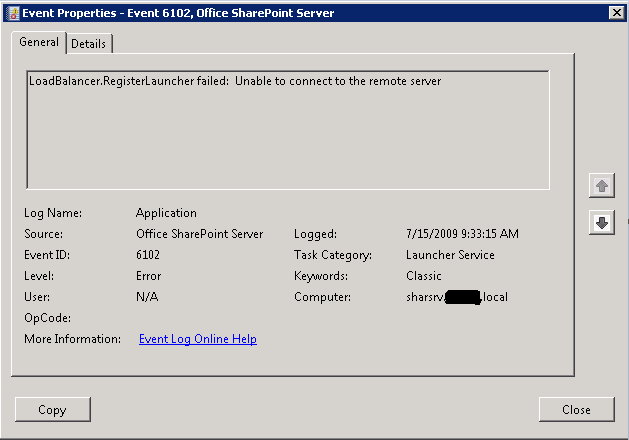Switch to the Details tab

click(x=89, y=44)
